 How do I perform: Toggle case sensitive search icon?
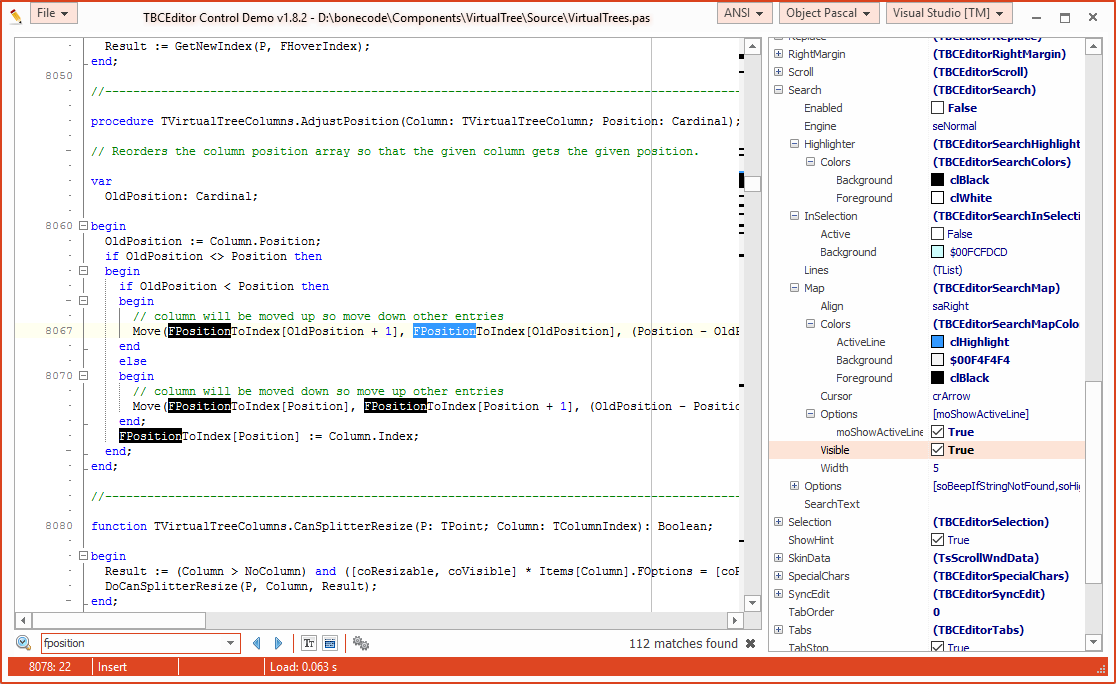pos(309,643)
